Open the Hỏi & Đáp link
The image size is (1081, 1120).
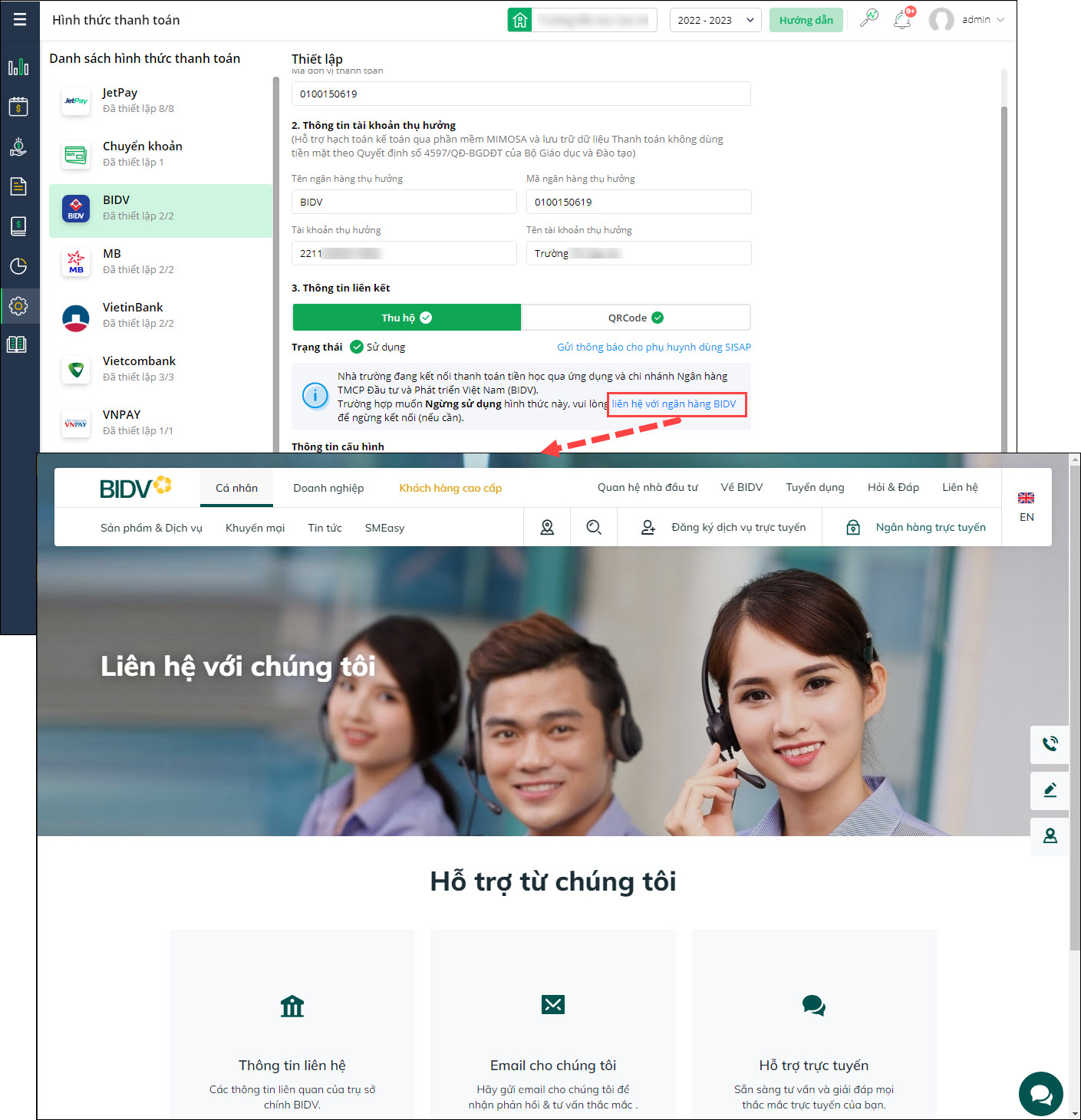click(x=893, y=487)
